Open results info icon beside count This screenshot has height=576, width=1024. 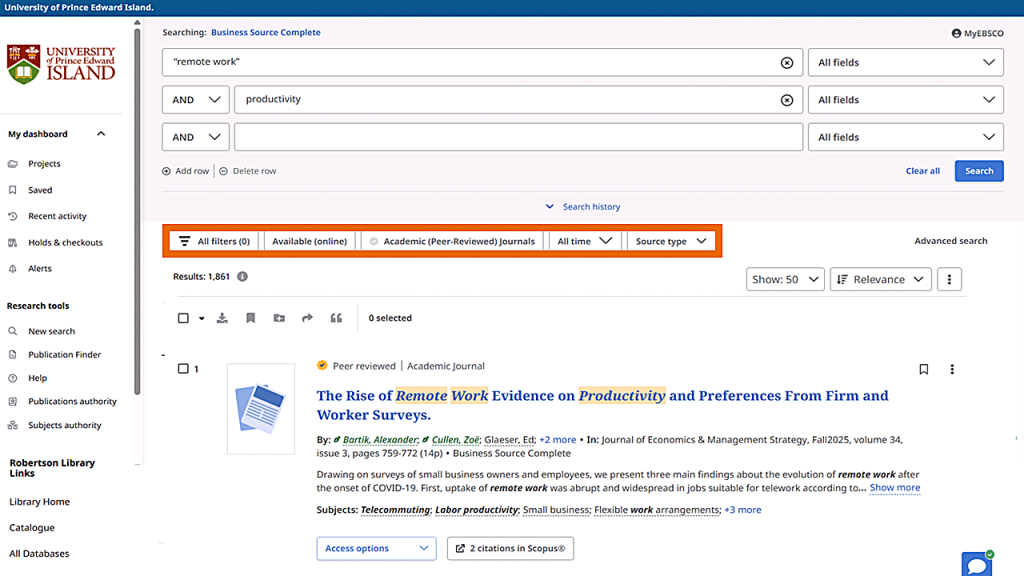pyautogui.click(x=243, y=277)
